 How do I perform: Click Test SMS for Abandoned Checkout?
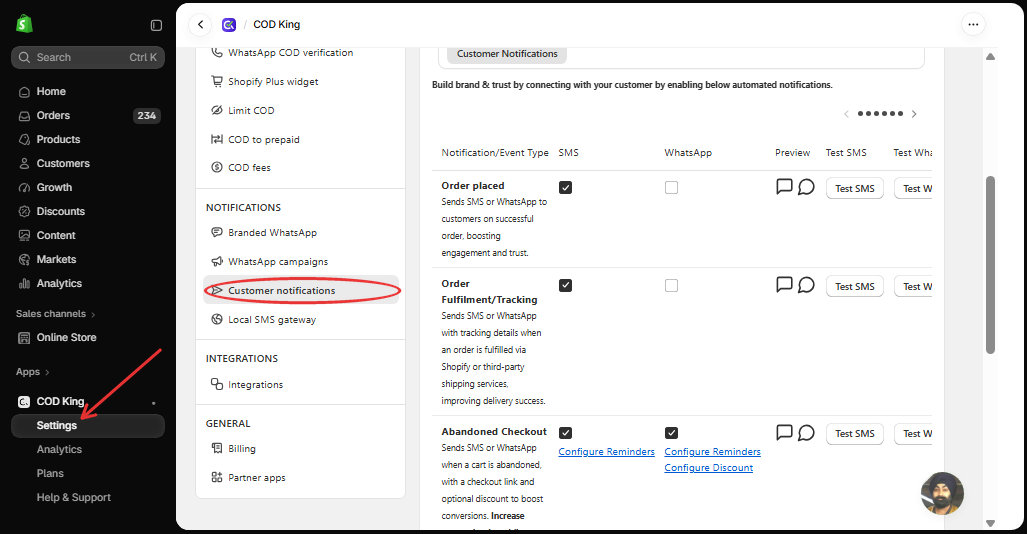(855, 434)
